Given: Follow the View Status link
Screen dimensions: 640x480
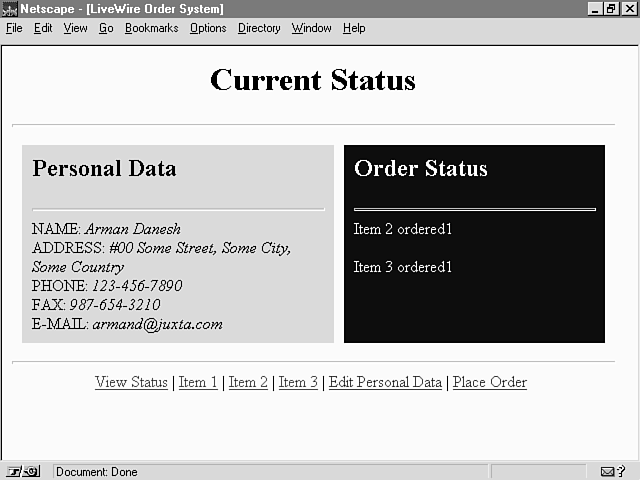Looking at the screenshot, I should point(131,382).
